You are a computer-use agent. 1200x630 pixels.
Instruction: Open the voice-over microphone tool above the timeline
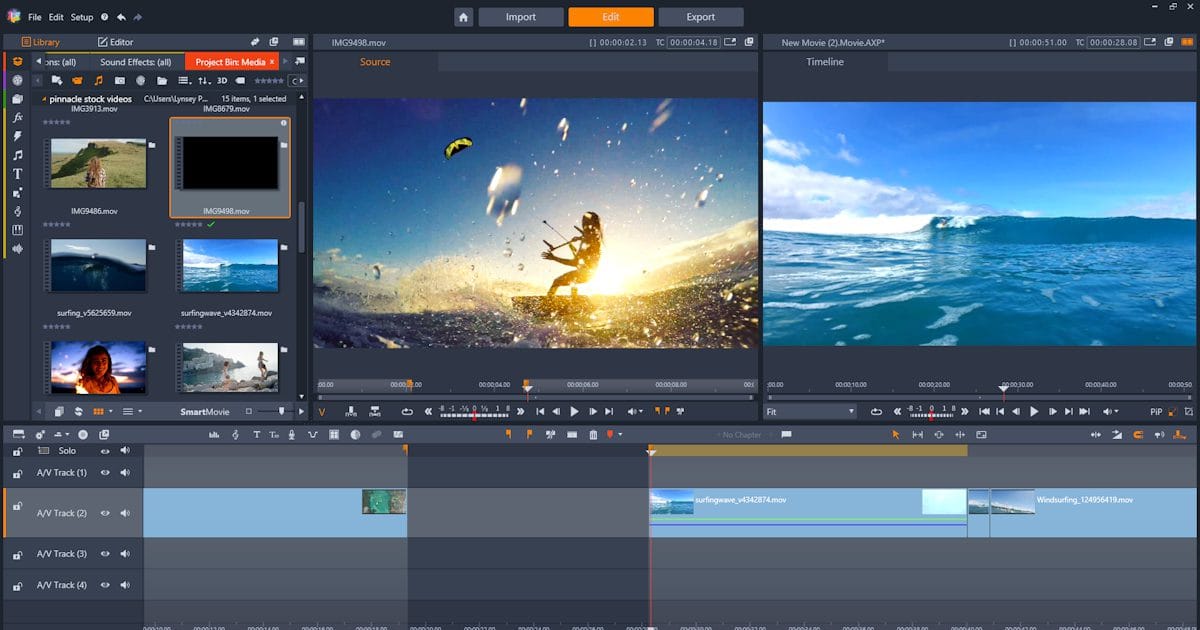point(291,434)
